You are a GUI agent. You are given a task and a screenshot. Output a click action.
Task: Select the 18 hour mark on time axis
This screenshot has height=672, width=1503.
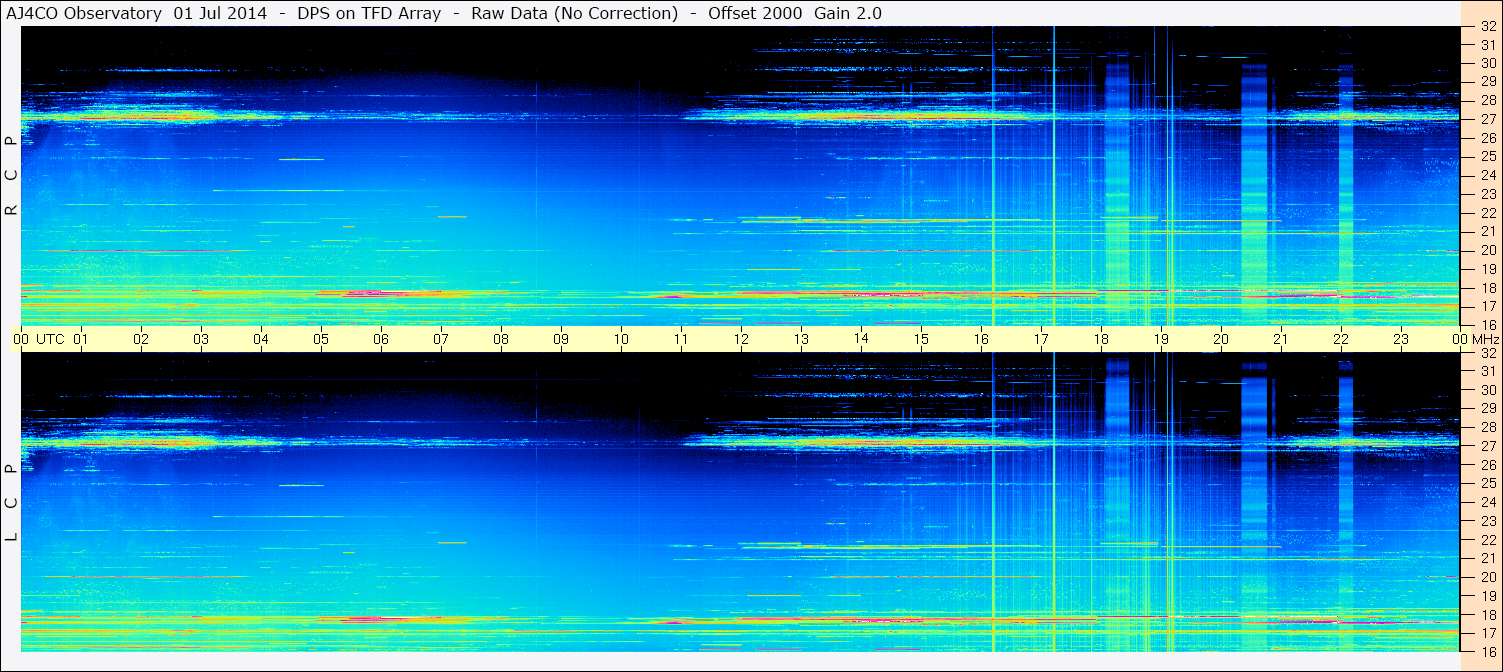click(x=1101, y=339)
